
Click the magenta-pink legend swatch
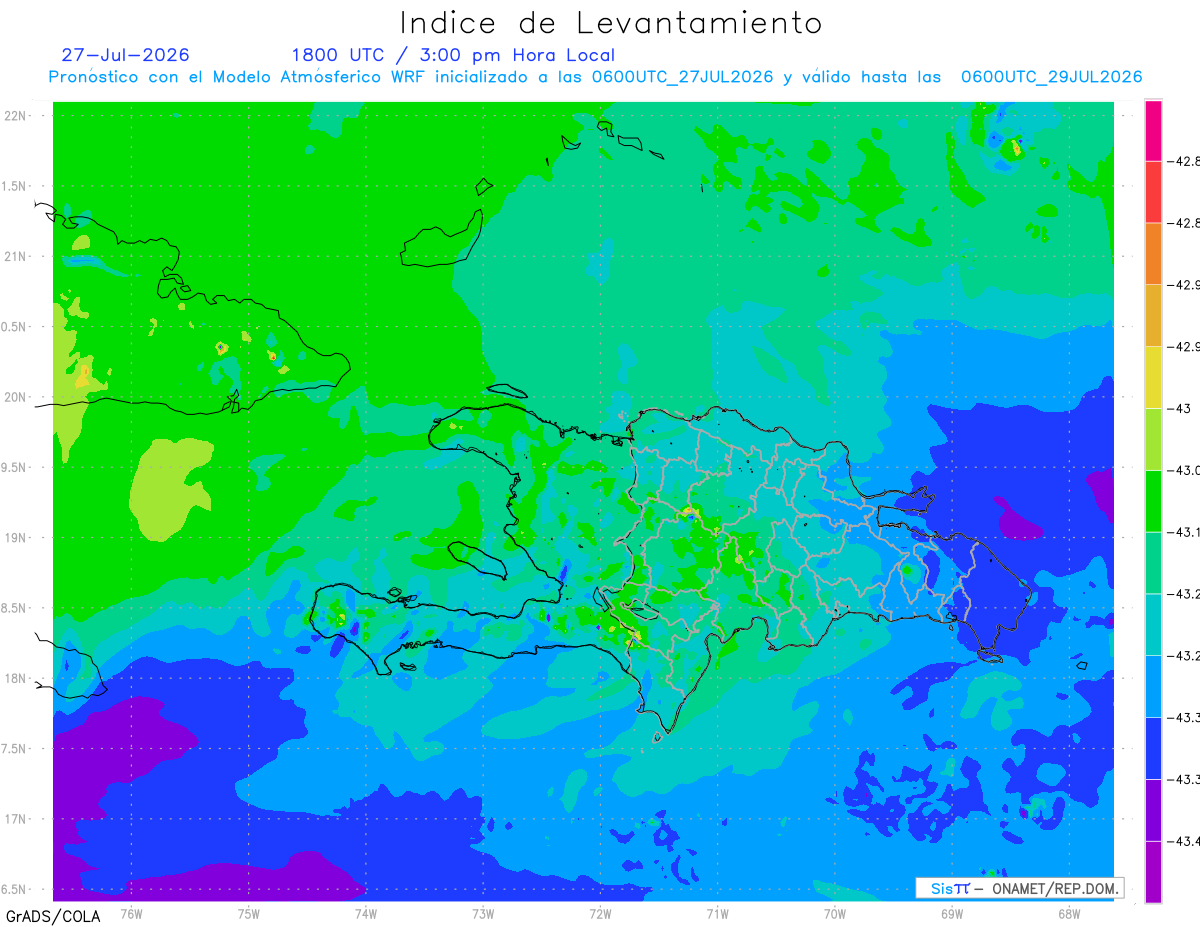(x=1153, y=130)
